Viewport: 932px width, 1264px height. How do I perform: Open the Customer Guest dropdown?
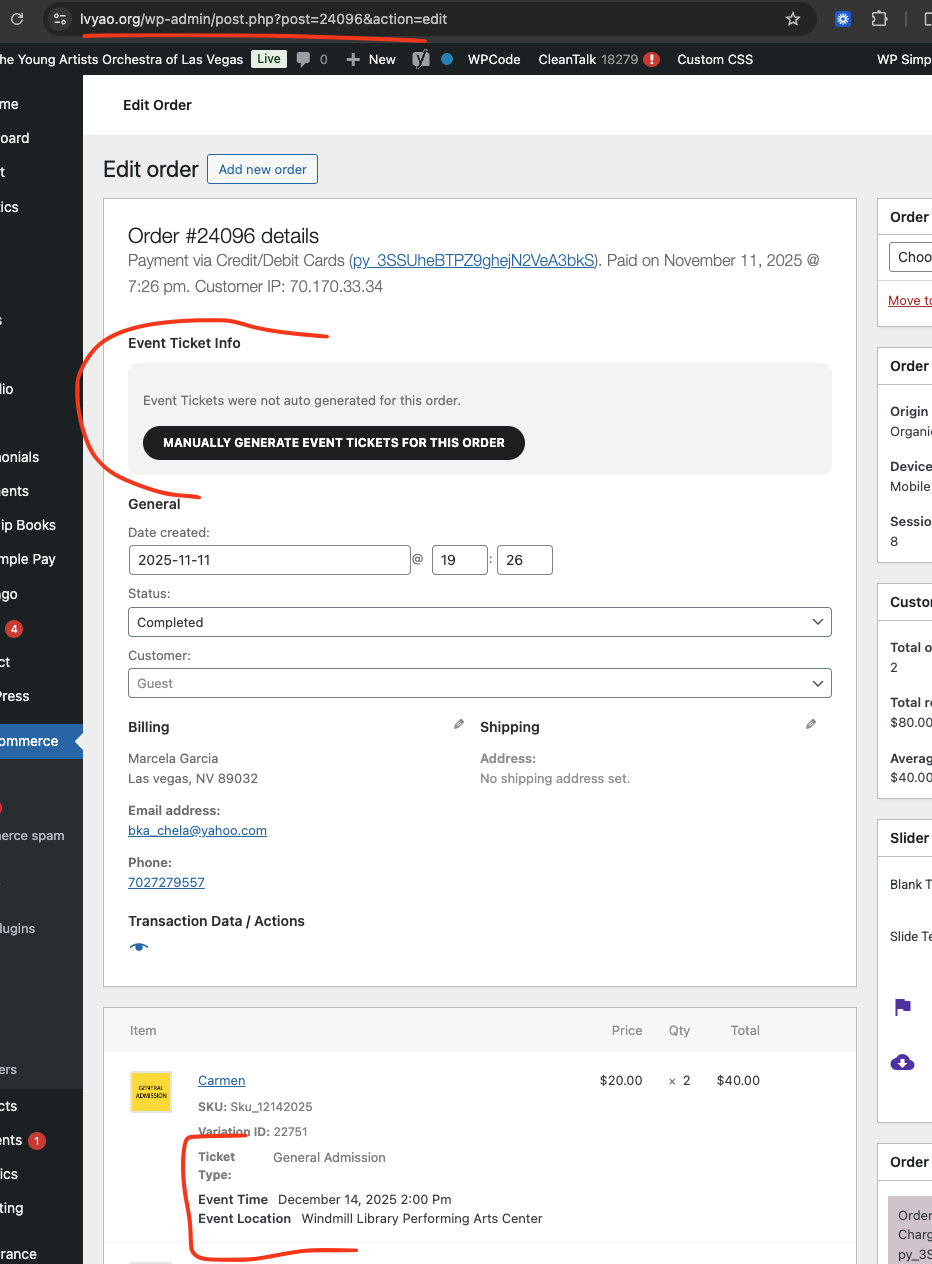pos(479,683)
